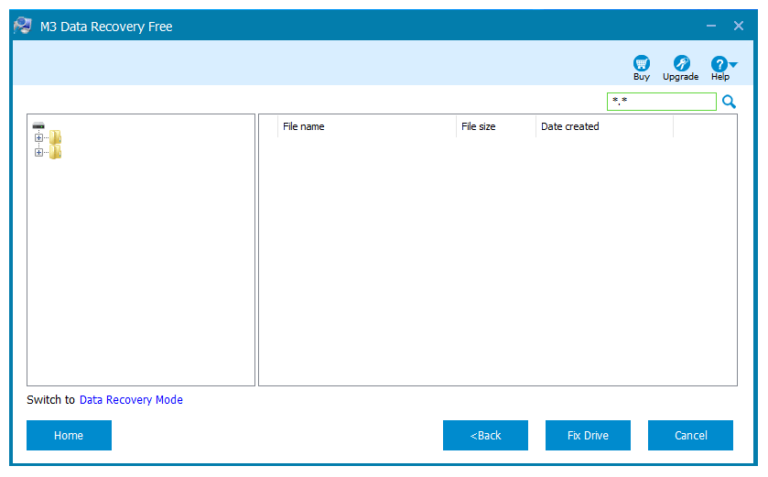The height and width of the screenshot is (477, 768).
Task: Click the M3 Data Recovery app icon
Action: (23, 25)
